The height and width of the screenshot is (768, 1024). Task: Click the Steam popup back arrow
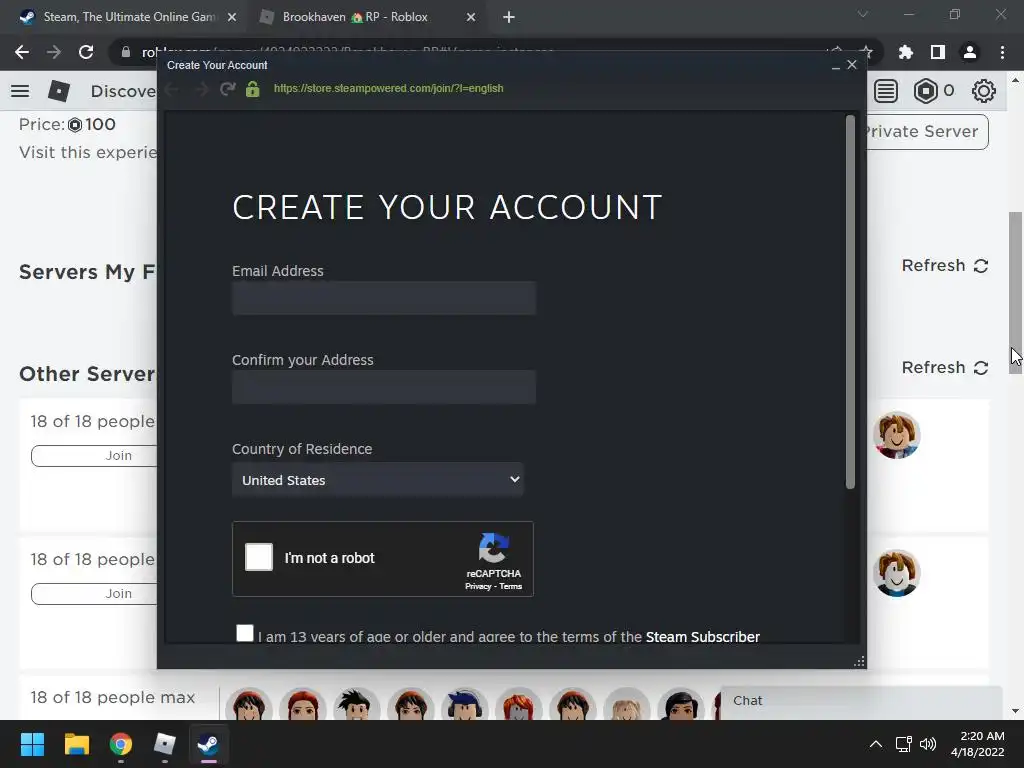click(x=172, y=89)
